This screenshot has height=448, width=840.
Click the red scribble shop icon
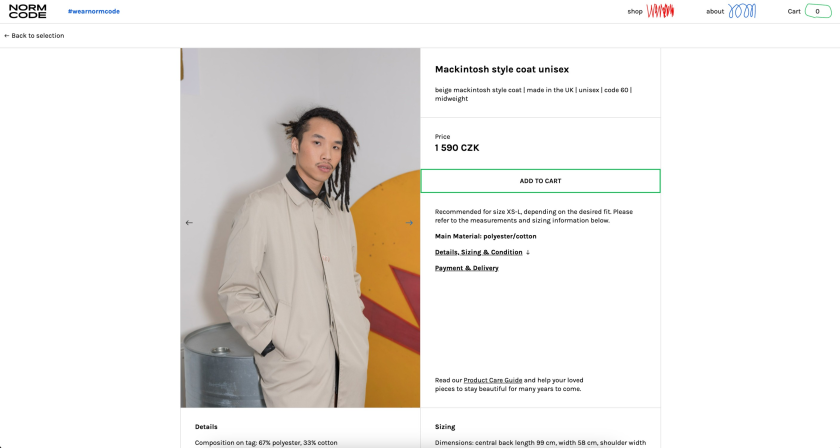660,11
